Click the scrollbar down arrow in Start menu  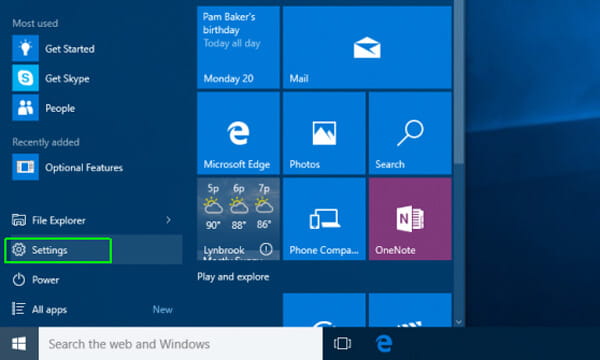tap(459, 323)
